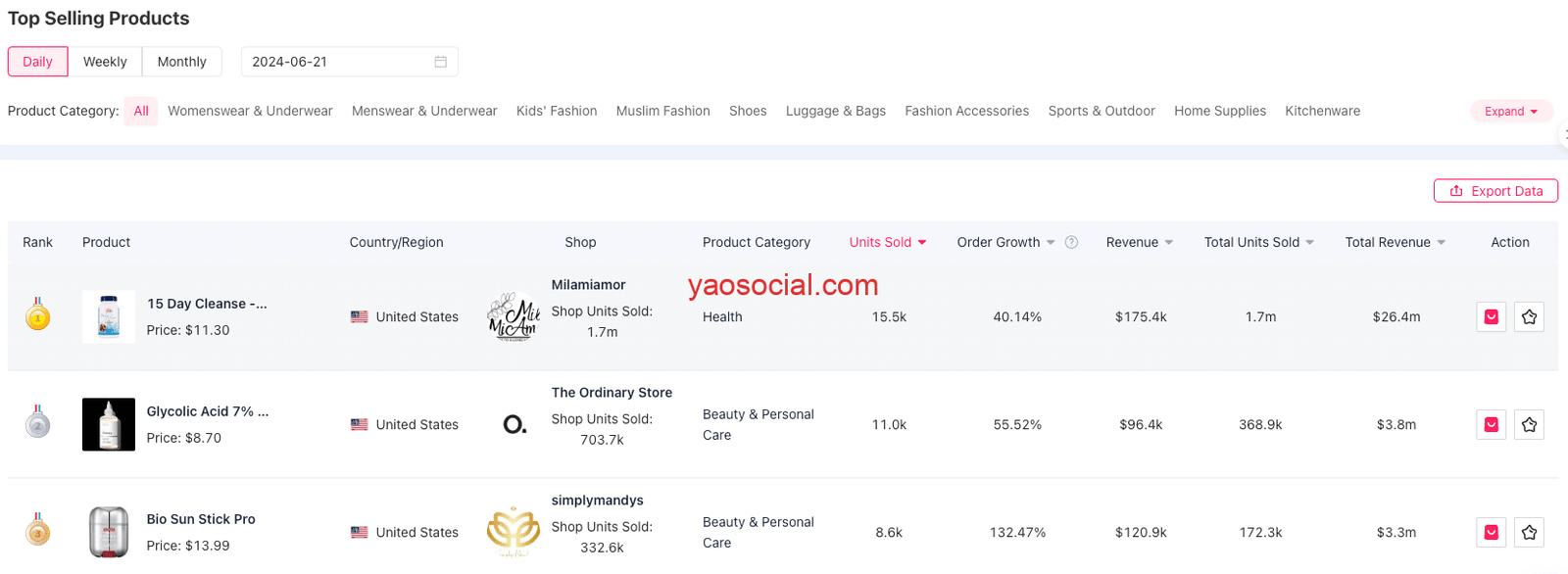Filter by Luggage & Bags category
Image resolution: width=1568 pixels, height=574 pixels.
click(x=835, y=111)
